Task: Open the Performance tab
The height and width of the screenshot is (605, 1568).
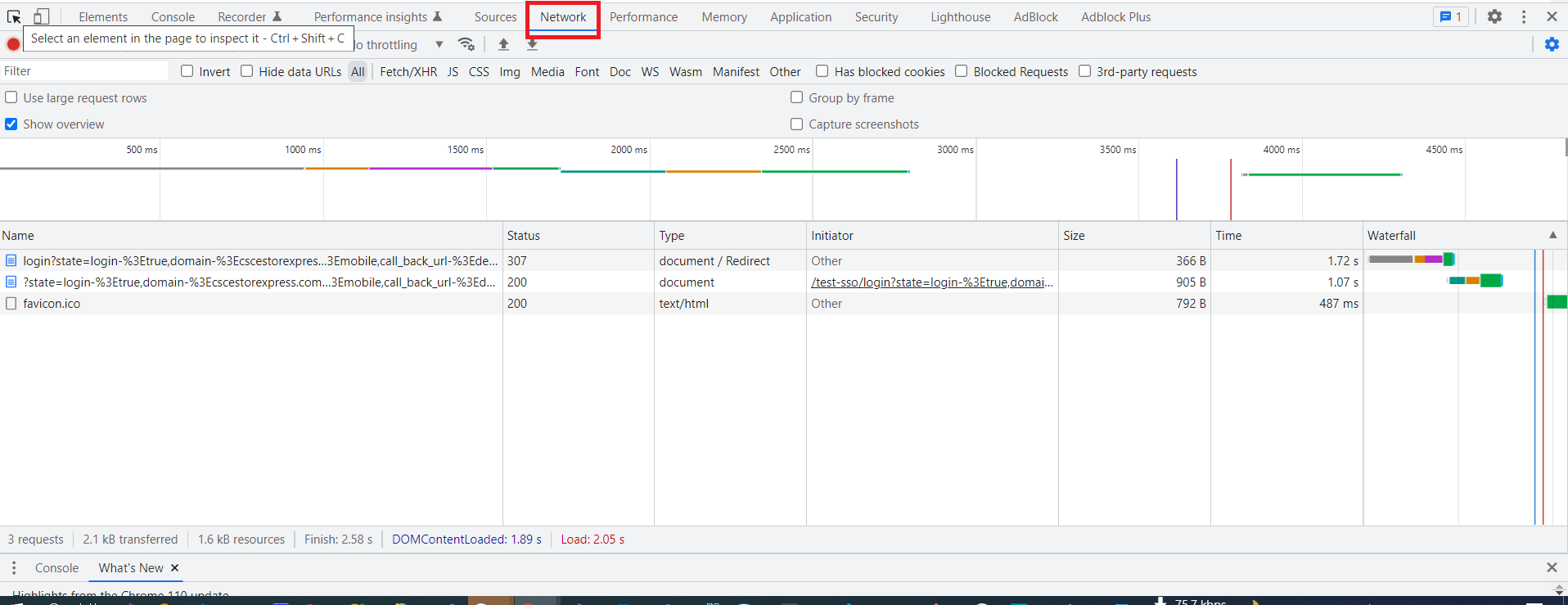Action: click(643, 16)
